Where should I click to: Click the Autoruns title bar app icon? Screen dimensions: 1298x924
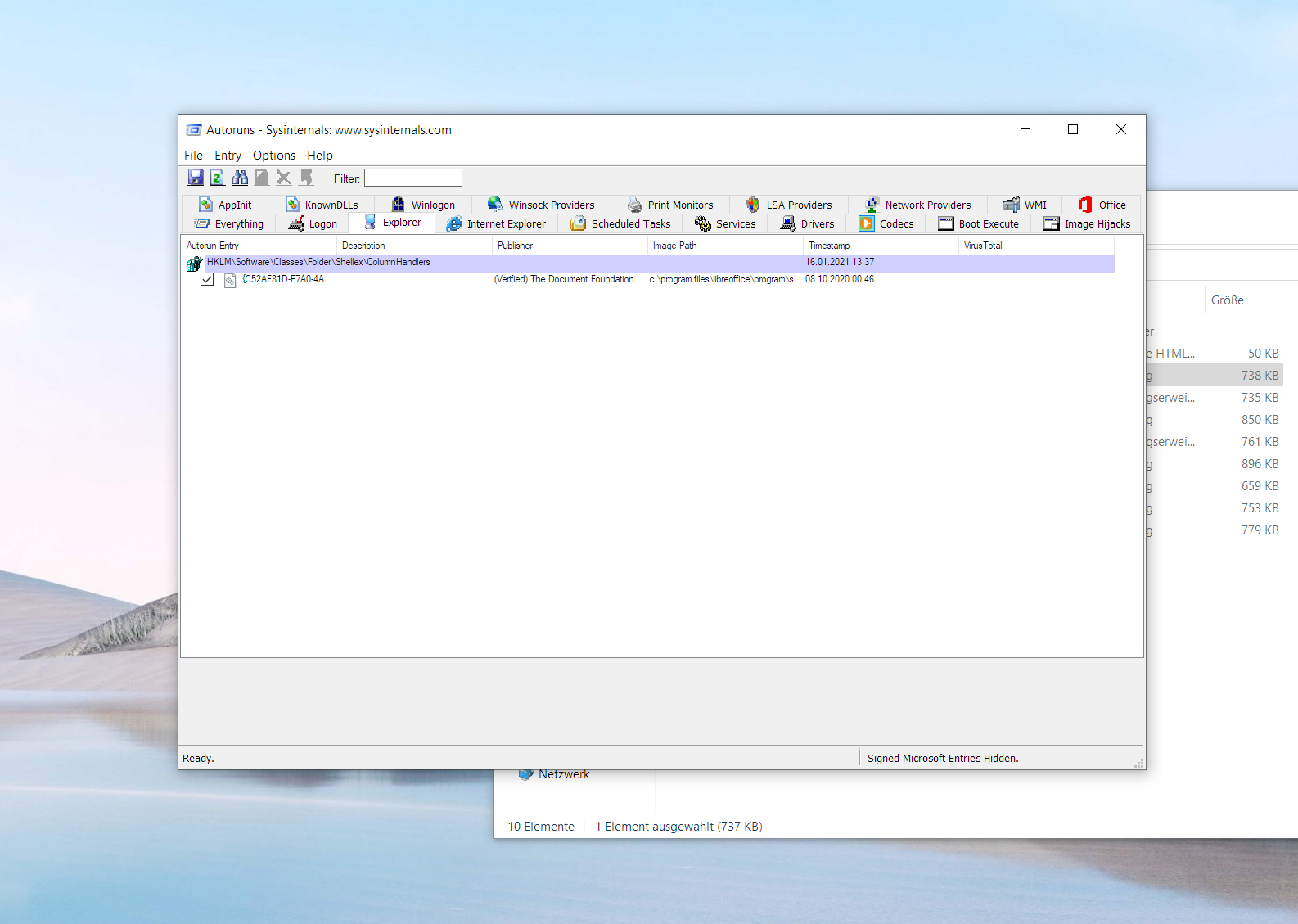pyautogui.click(x=194, y=130)
